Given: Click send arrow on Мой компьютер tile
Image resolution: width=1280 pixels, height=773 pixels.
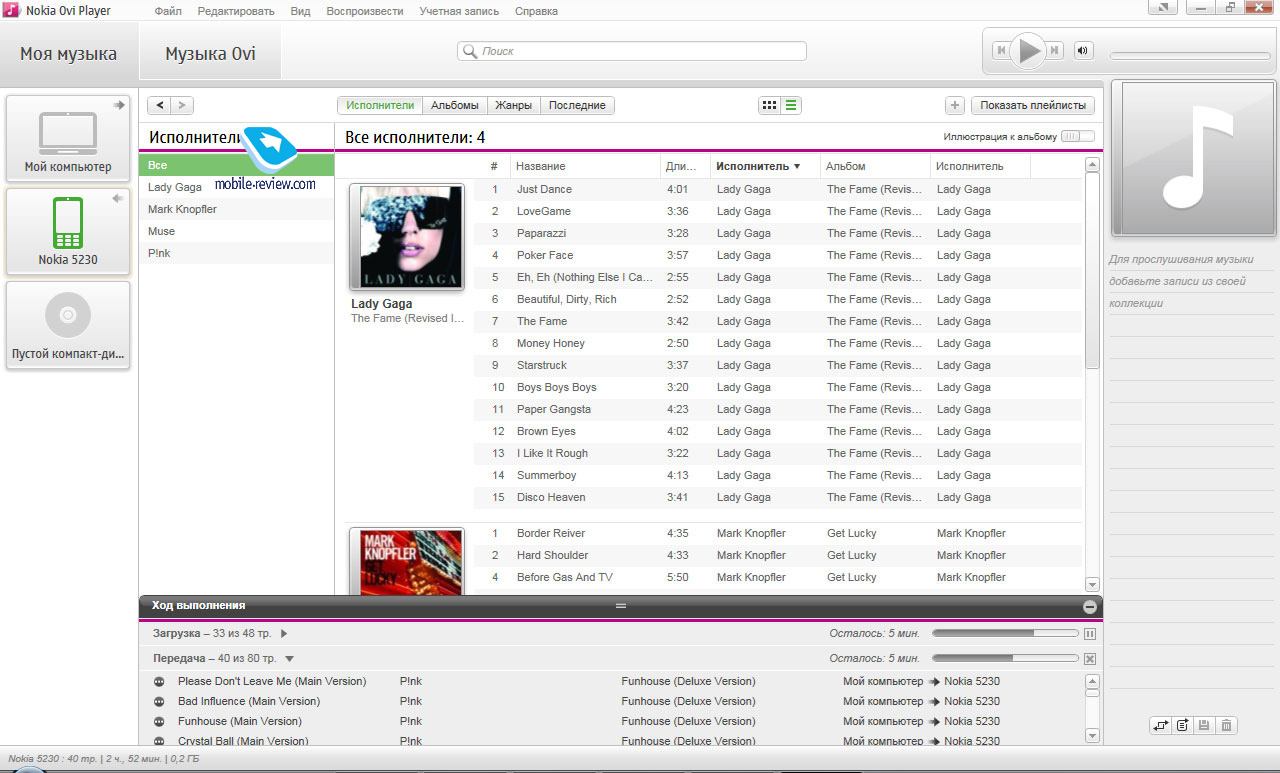Looking at the screenshot, I should pyautogui.click(x=118, y=105).
